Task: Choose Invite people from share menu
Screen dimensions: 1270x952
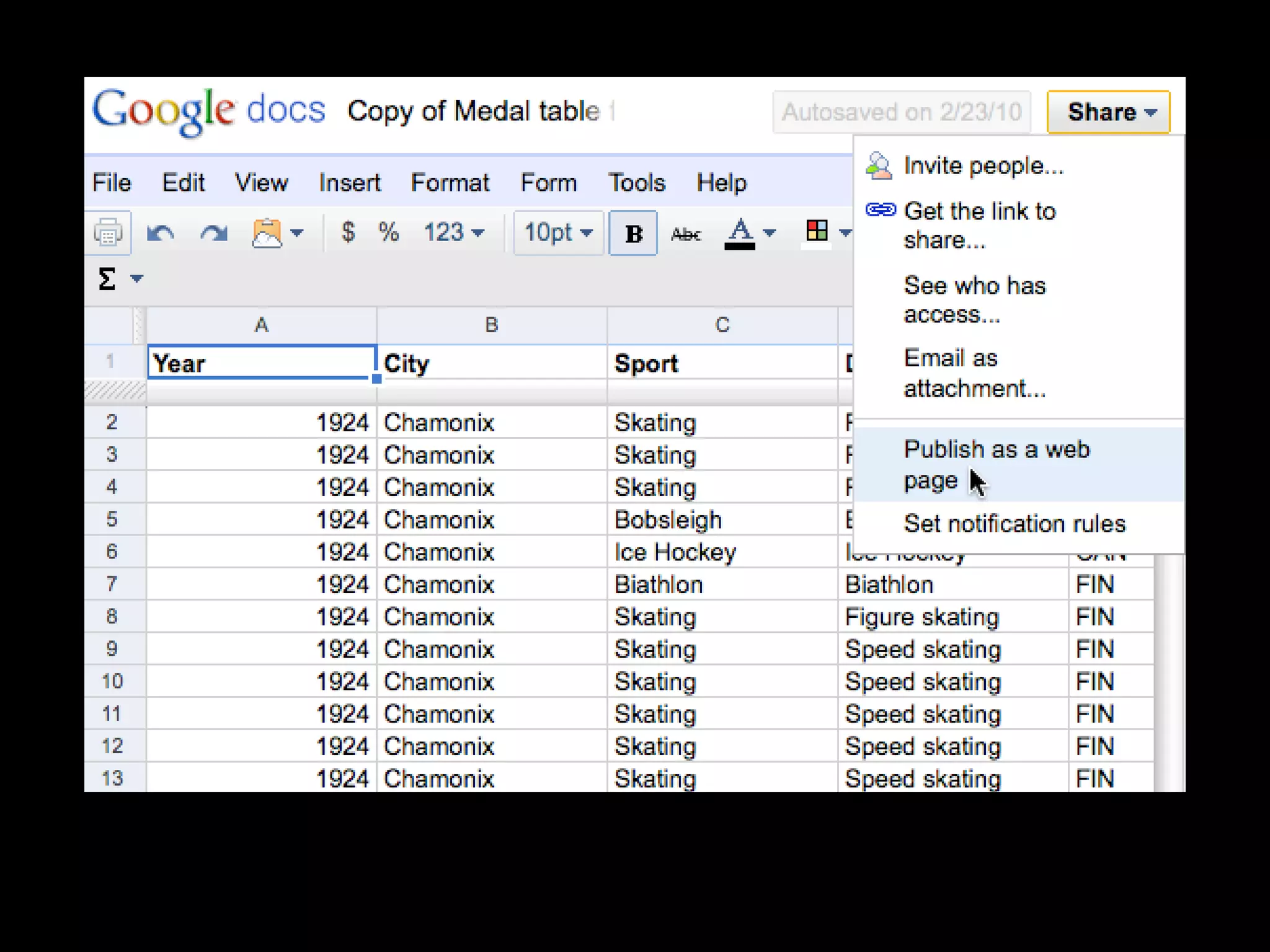Action: pos(983,165)
